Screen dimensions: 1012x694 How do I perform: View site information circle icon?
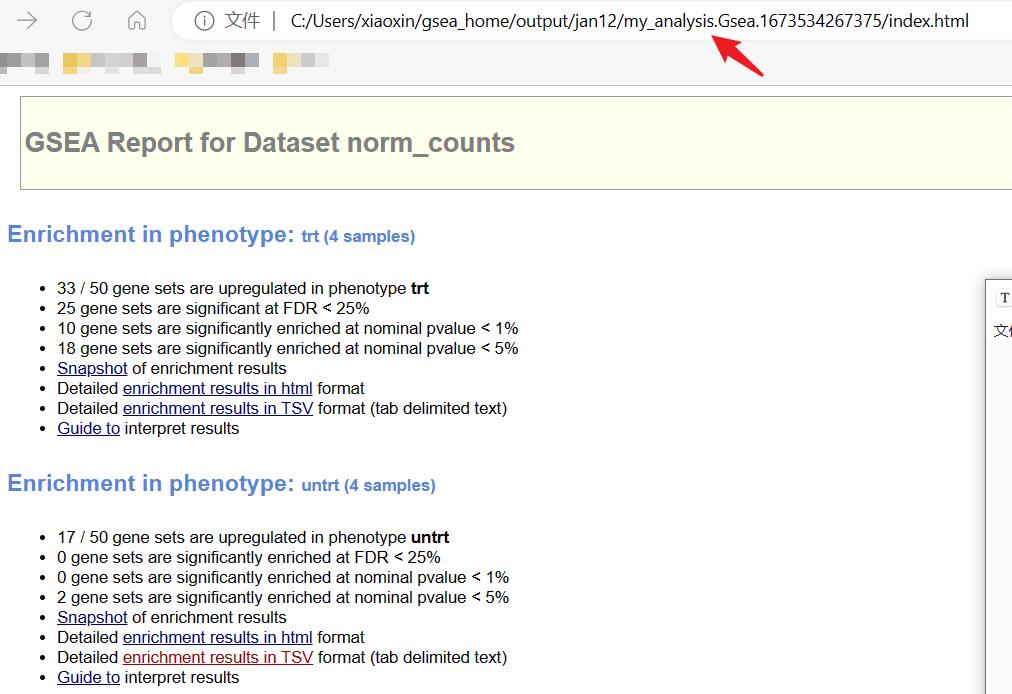204,20
